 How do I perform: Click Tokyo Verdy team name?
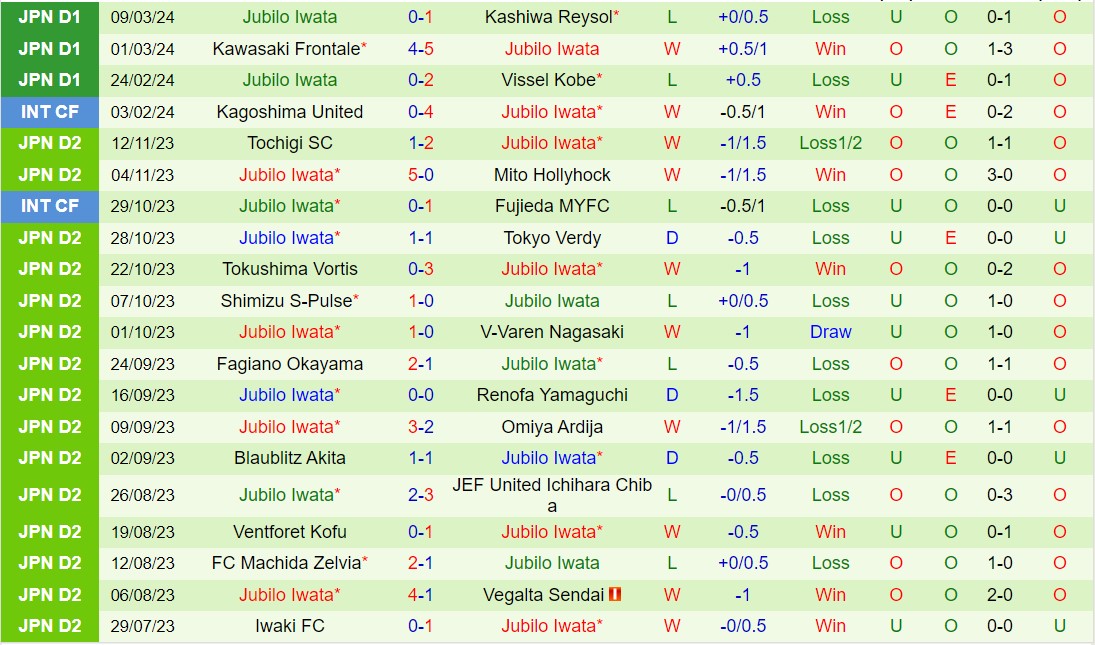(x=552, y=238)
